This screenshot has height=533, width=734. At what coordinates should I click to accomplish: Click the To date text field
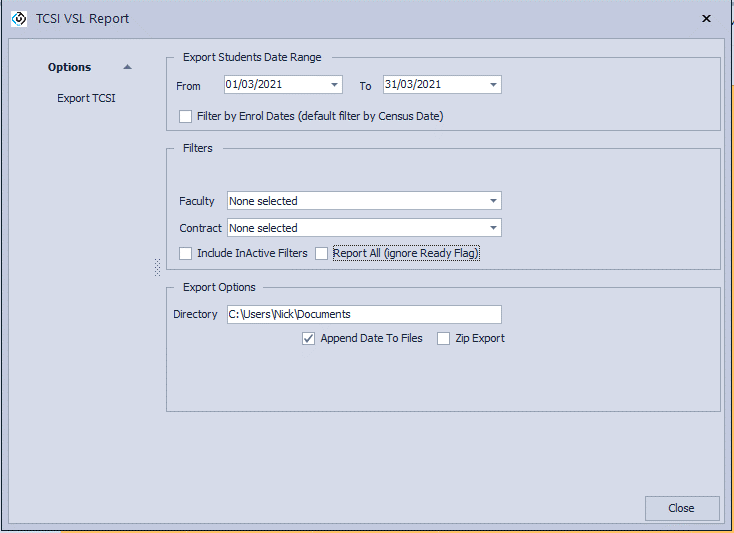click(433, 85)
